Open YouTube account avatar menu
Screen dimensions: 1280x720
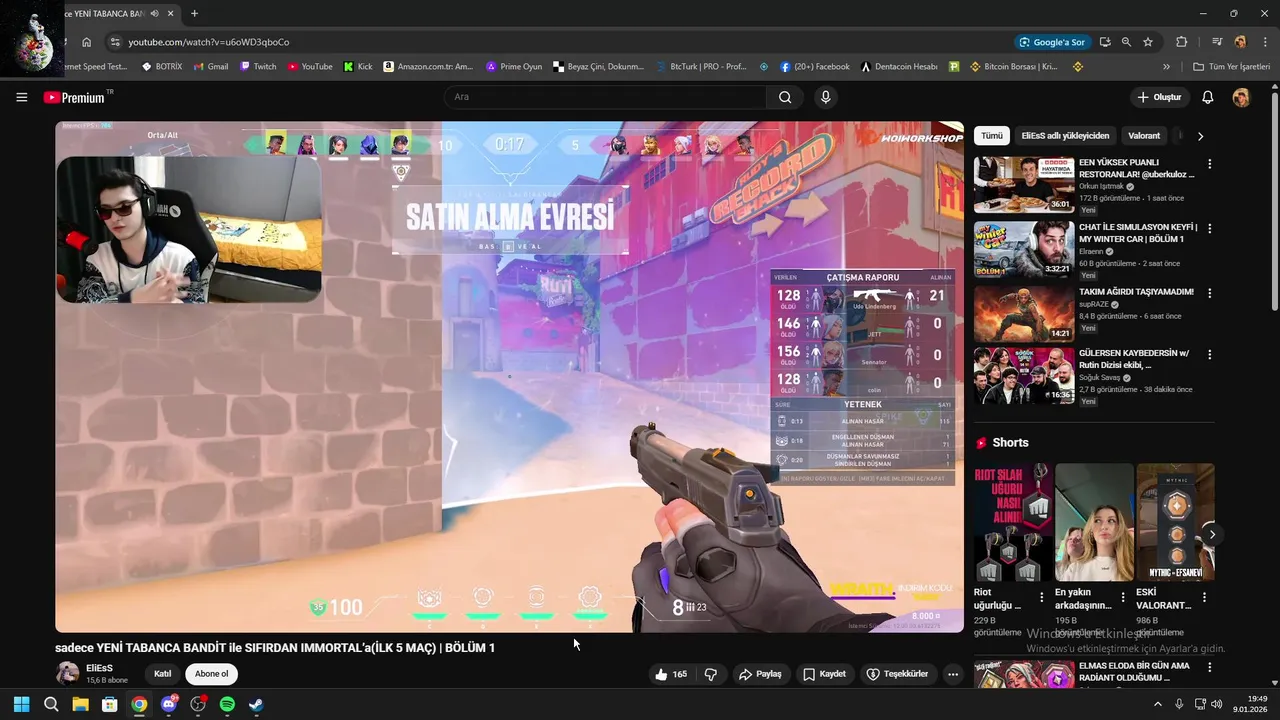[1241, 97]
